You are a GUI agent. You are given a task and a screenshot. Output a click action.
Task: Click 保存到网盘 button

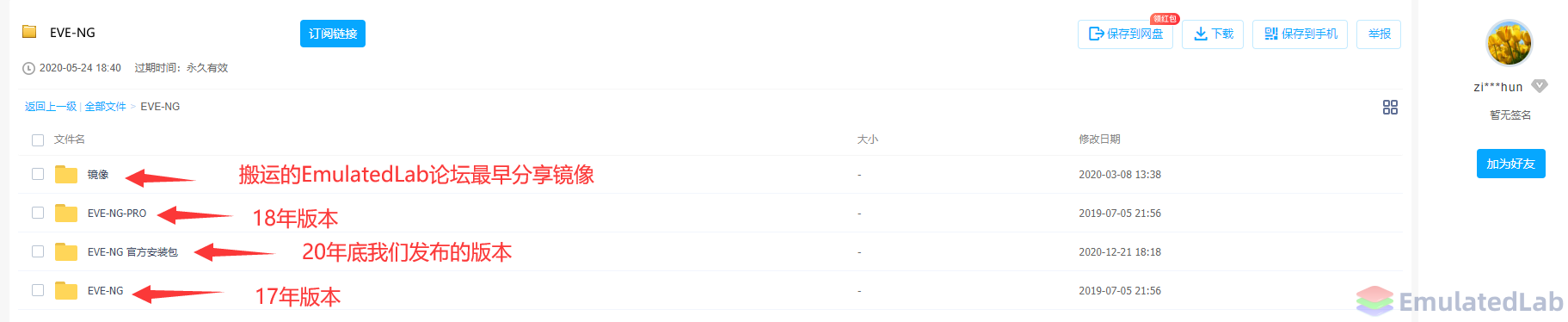coord(1125,34)
